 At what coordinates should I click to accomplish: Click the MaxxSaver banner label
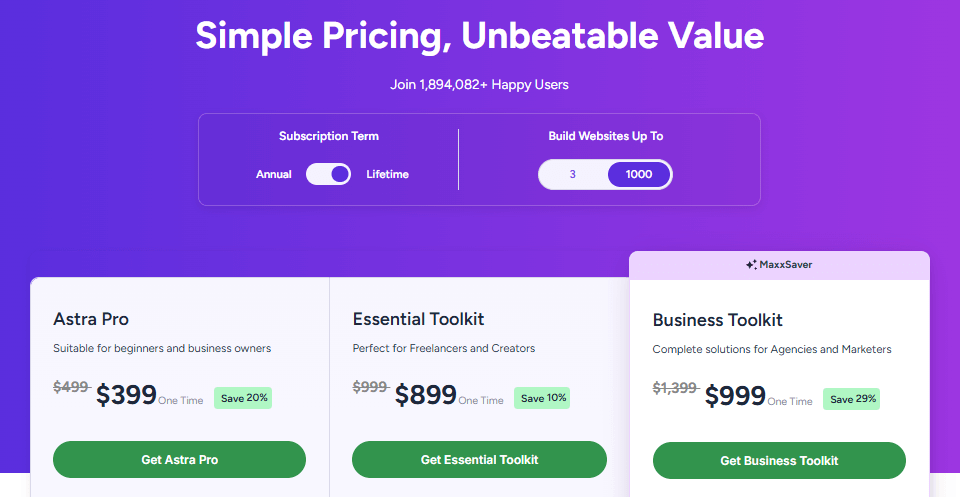785,265
